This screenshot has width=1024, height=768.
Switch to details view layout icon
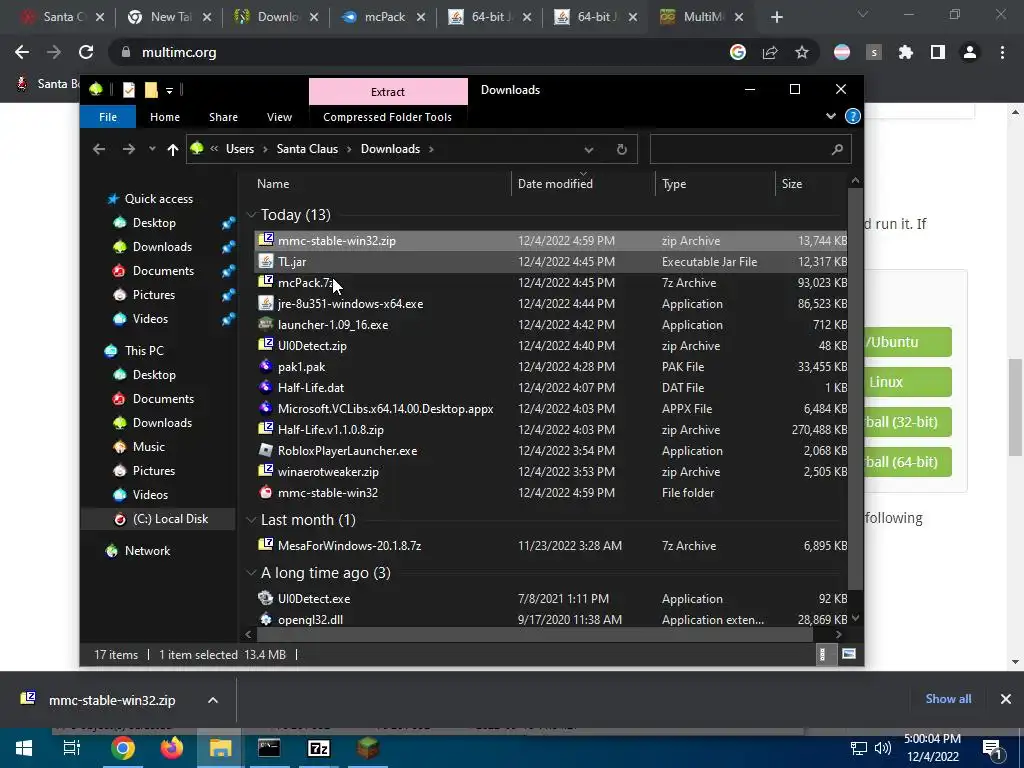click(822, 654)
